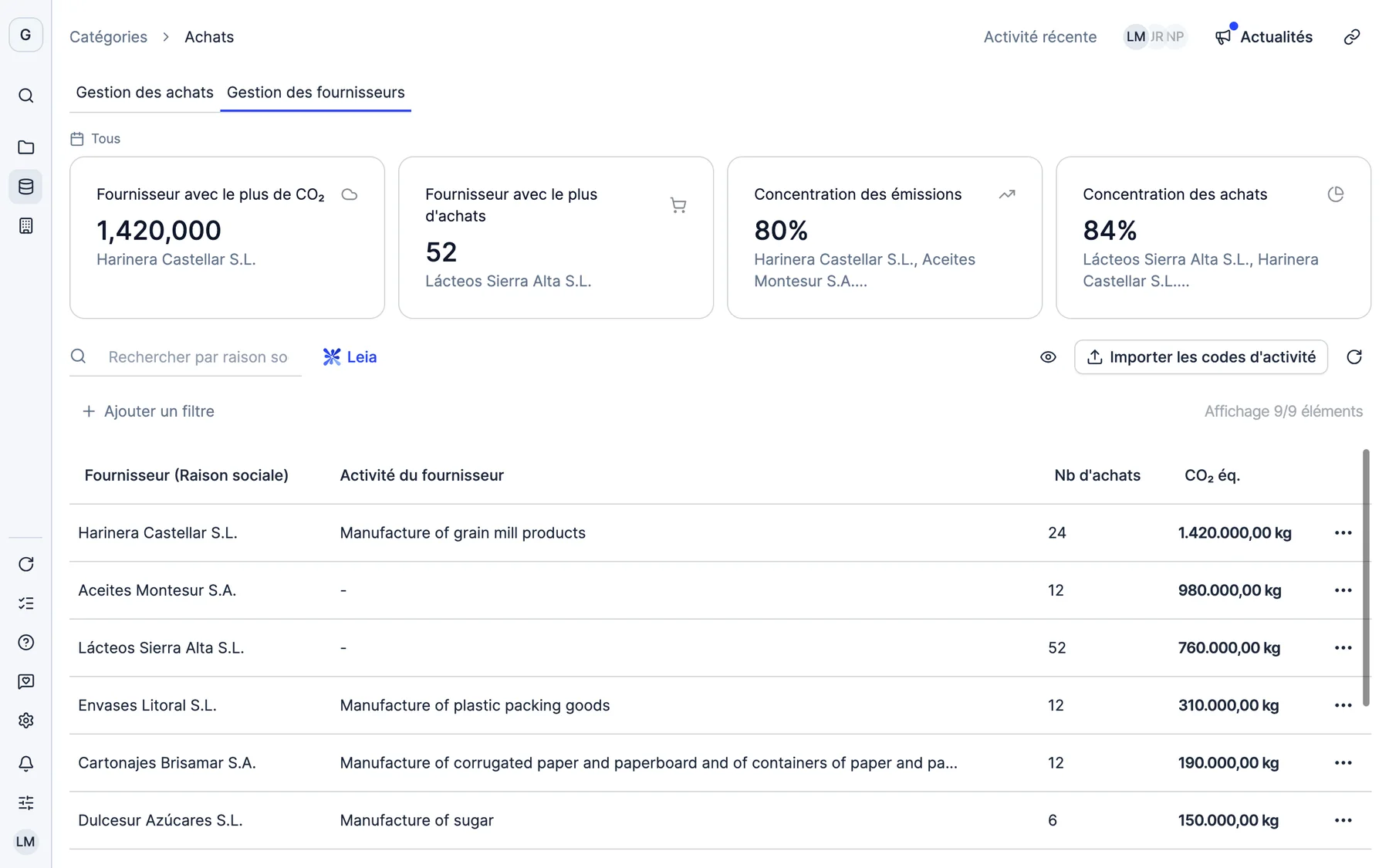This screenshot has height=868, width=1389.
Task: Click the help question mark icon
Action: [x=25, y=643]
